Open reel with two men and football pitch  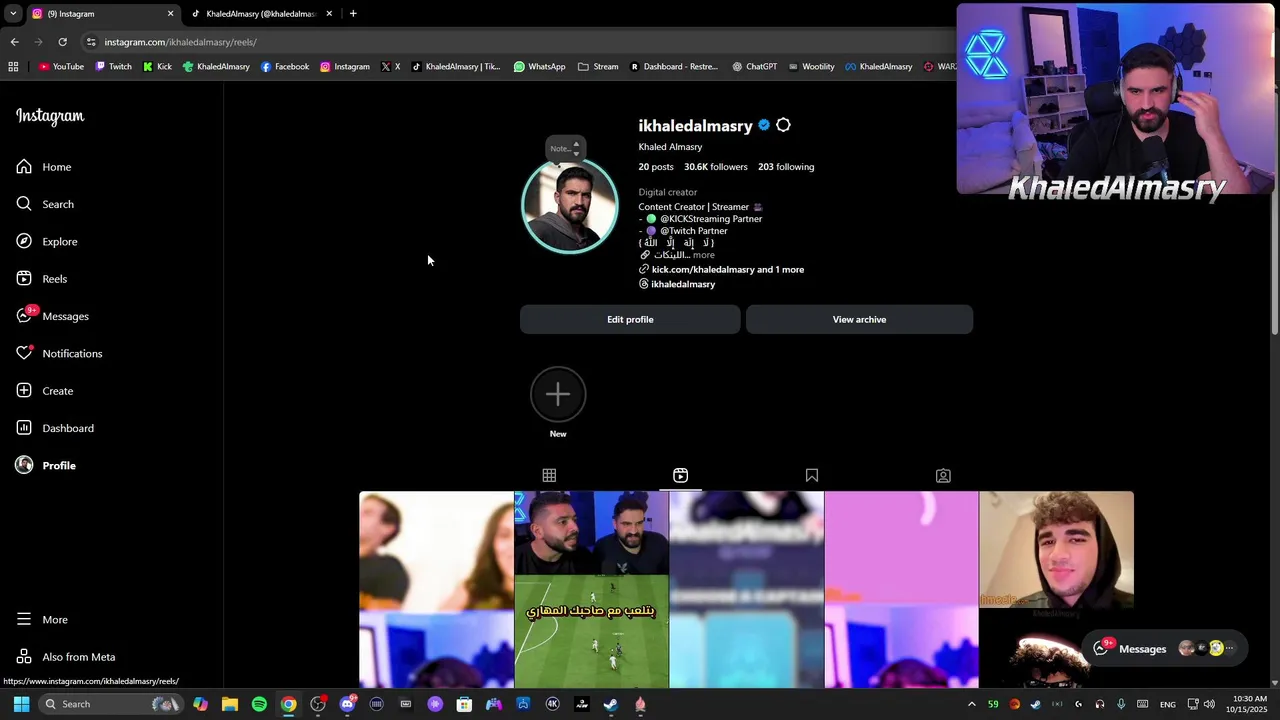[x=592, y=589]
